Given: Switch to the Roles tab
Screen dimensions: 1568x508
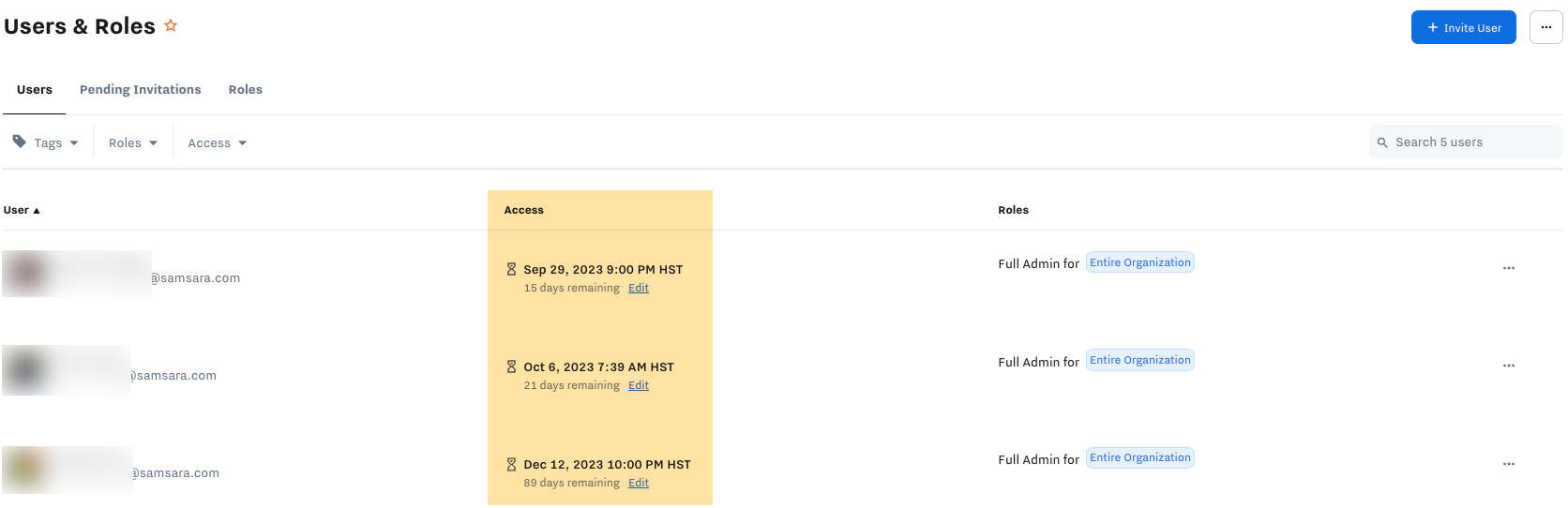Looking at the screenshot, I should [245, 89].
